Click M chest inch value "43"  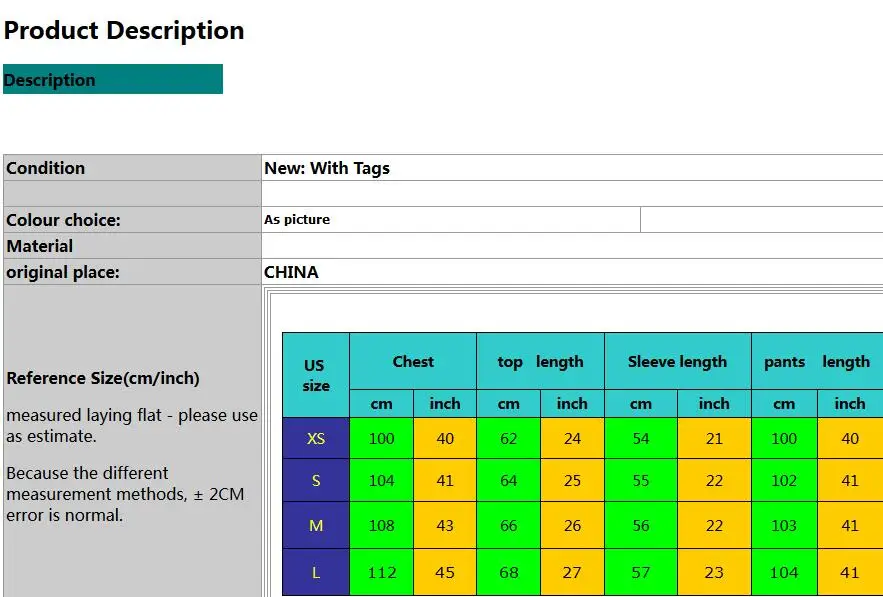(x=445, y=525)
